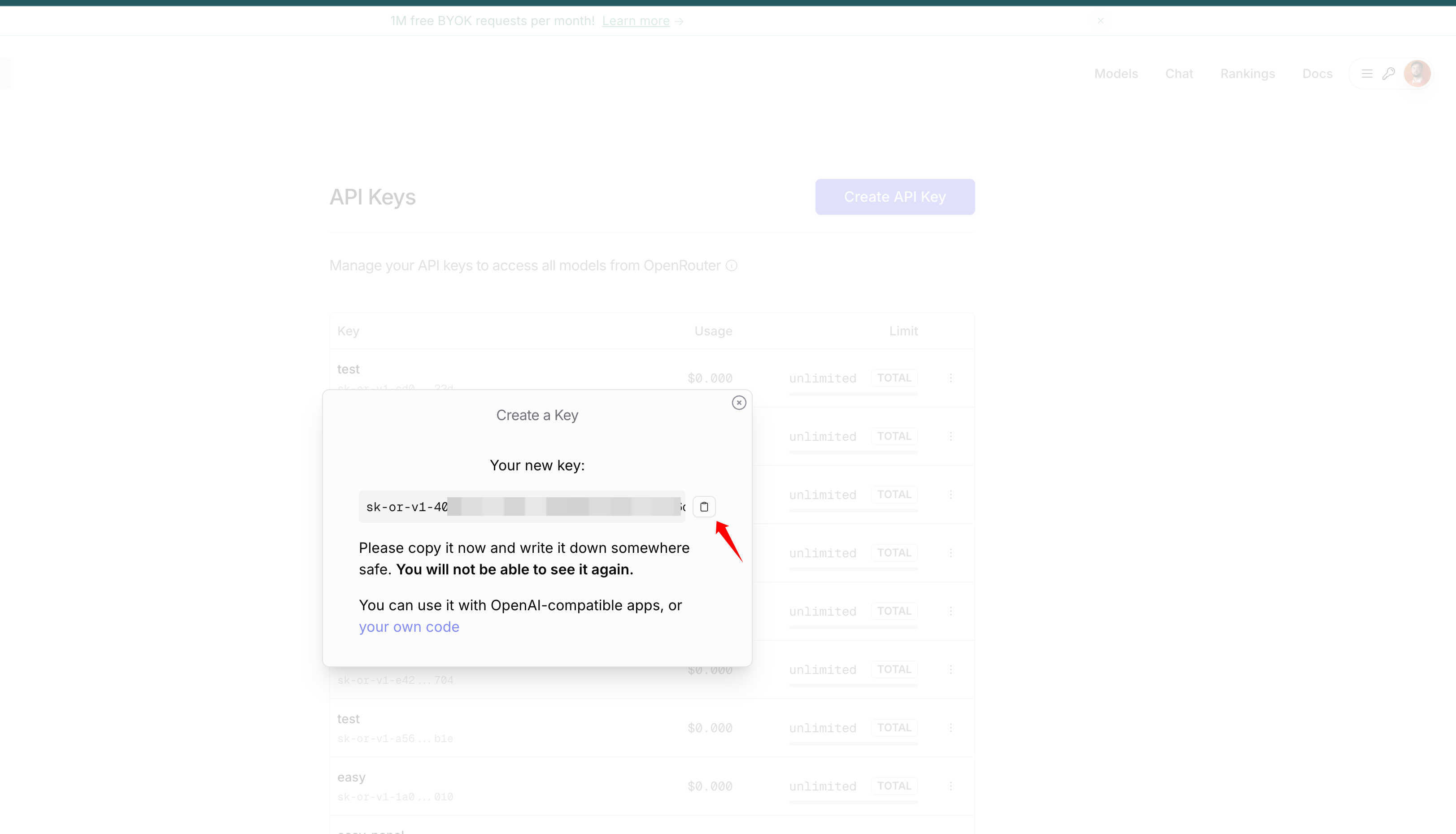Click the key icon in the header
Screen dimensions: 1456x834
coord(1388,74)
